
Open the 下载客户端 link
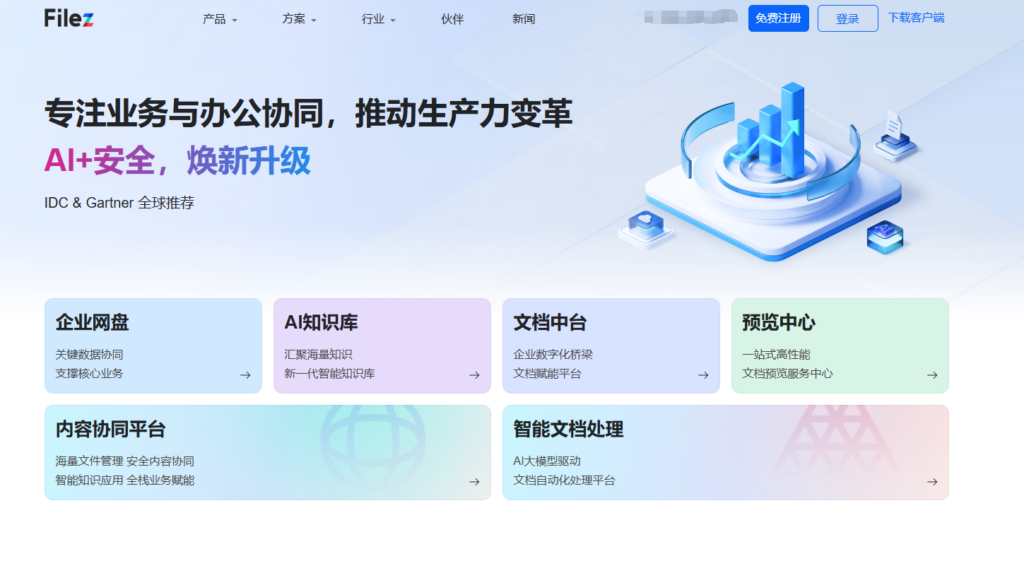pos(916,18)
